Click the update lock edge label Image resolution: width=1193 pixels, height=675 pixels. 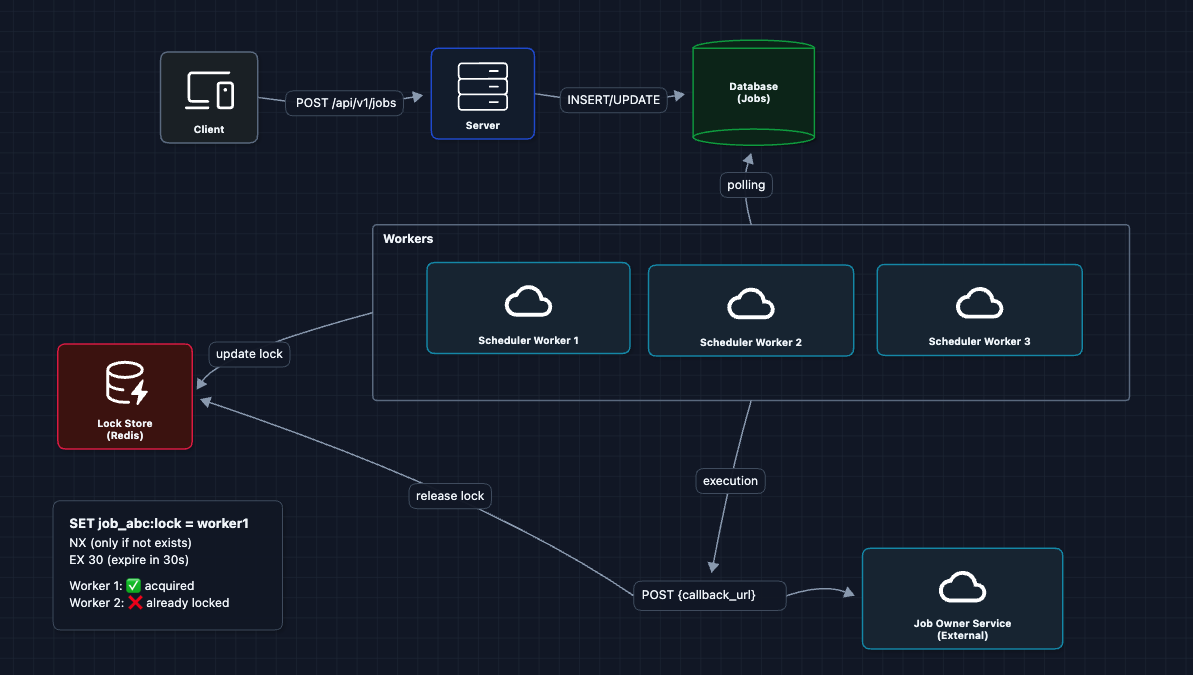click(x=249, y=354)
